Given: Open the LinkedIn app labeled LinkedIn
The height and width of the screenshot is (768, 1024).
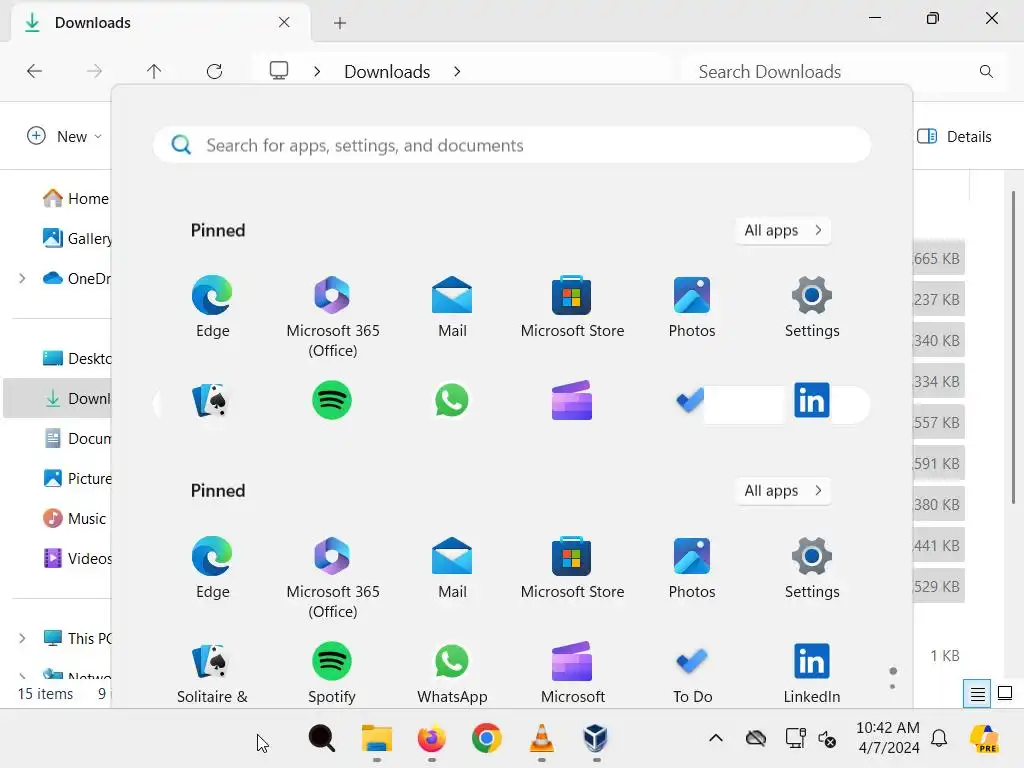Looking at the screenshot, I should [x=812, y=673].
